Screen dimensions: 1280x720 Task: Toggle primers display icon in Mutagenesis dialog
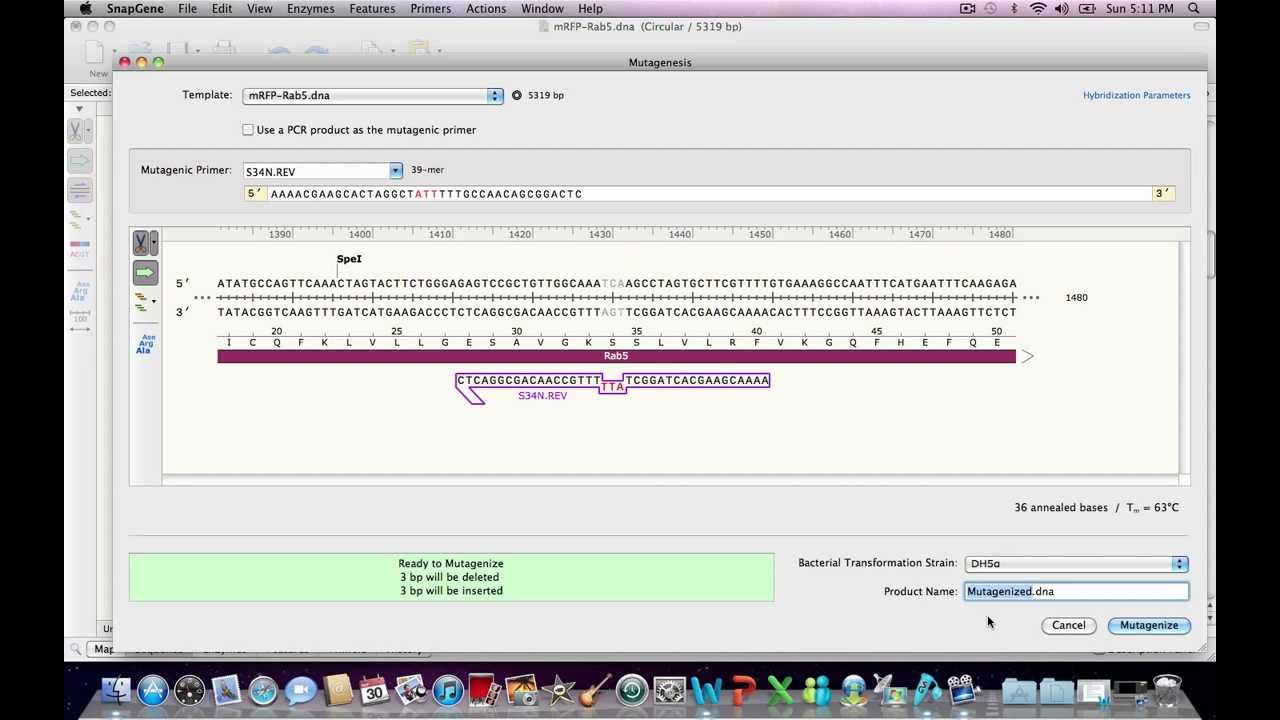click(x=141, y=301)
